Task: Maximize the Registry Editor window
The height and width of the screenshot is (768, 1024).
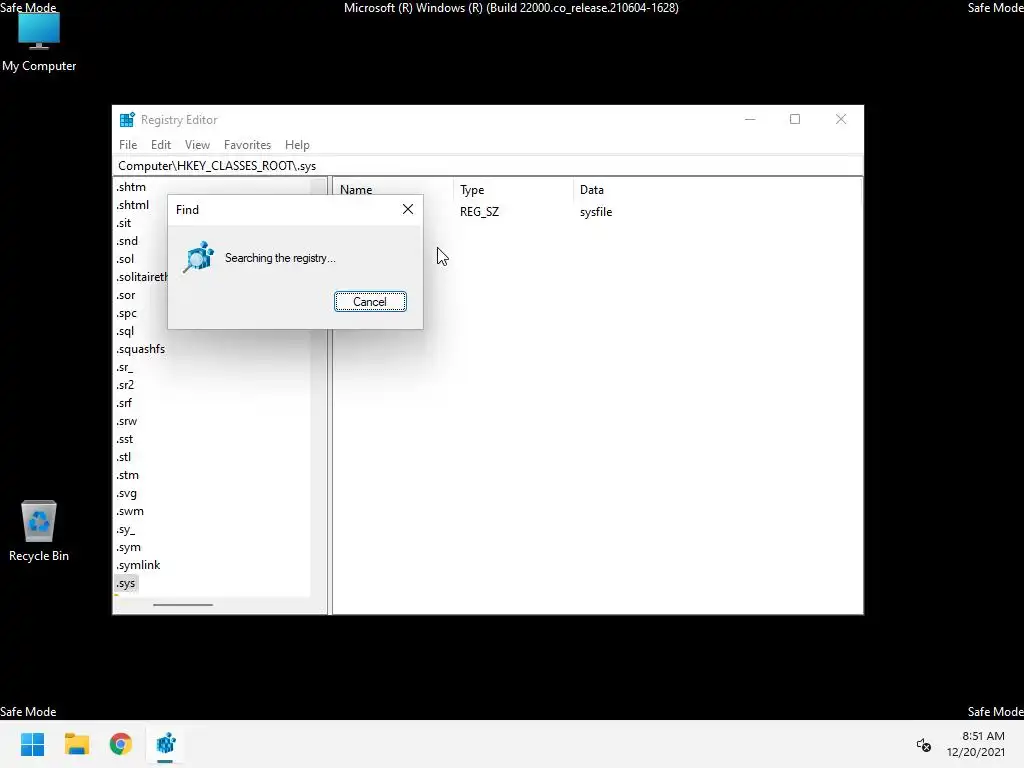Action: [795, 120]
